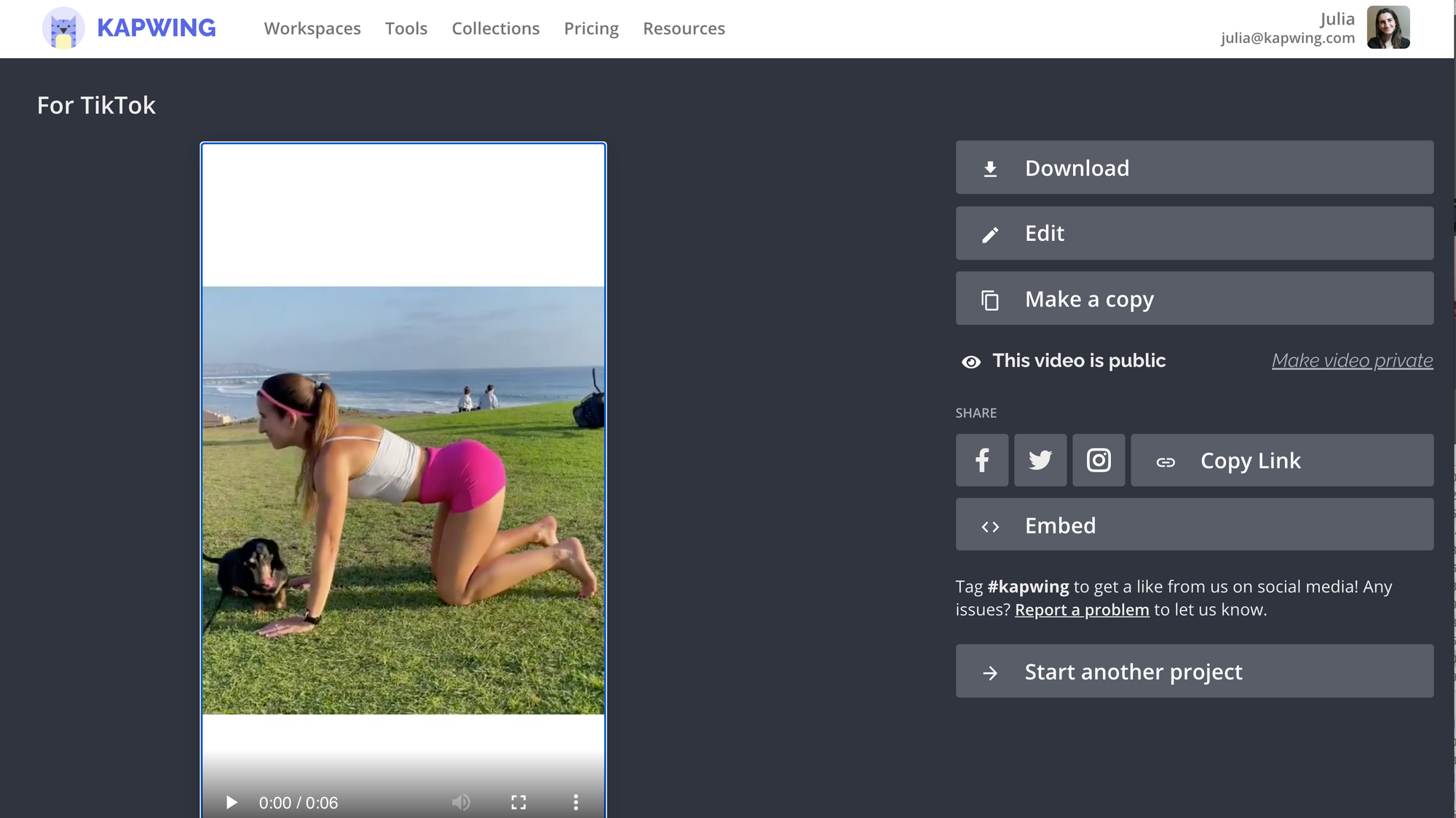Click Report a problem link
This screenshot has height=818, width=1456.
(x=1082, y=610)
